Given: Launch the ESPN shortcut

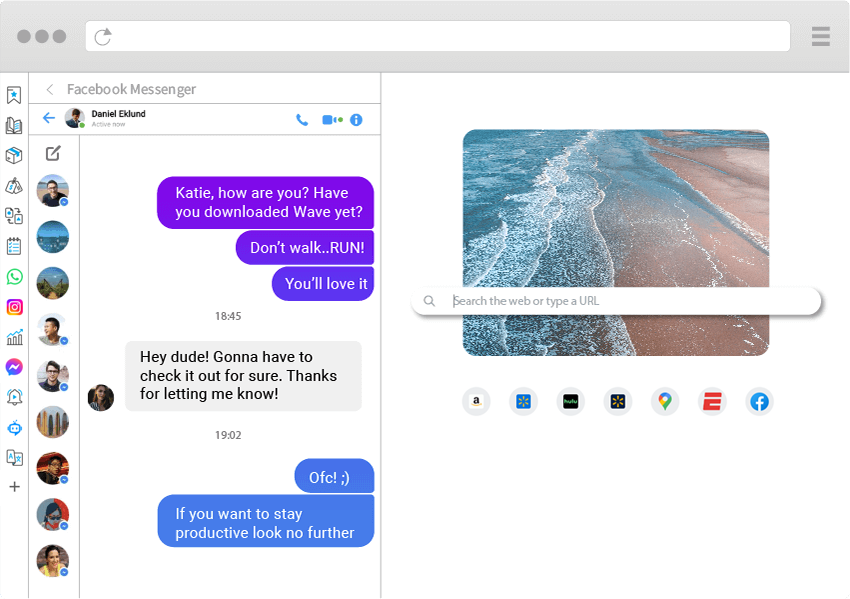Looking at the screenshot, I should pyautogui.click(x=711, y=401).
